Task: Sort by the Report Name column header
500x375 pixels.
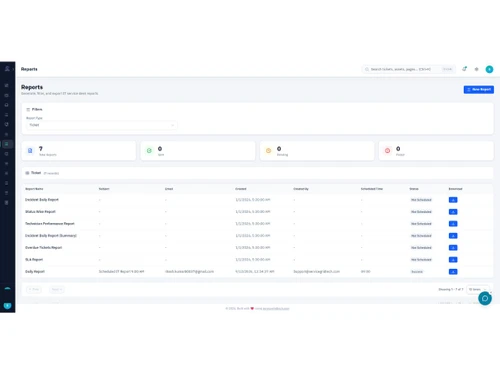Action: tap(34, 189)
